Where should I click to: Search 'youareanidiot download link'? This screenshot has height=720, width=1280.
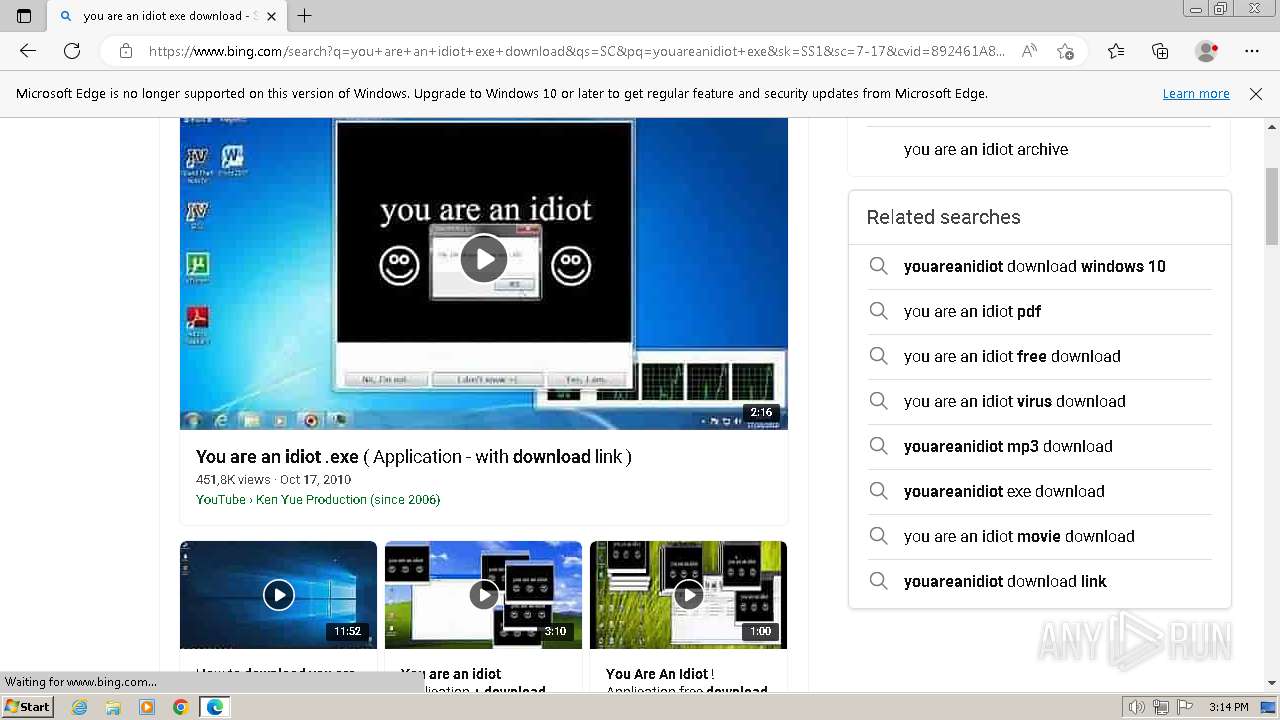[1005, 582]
